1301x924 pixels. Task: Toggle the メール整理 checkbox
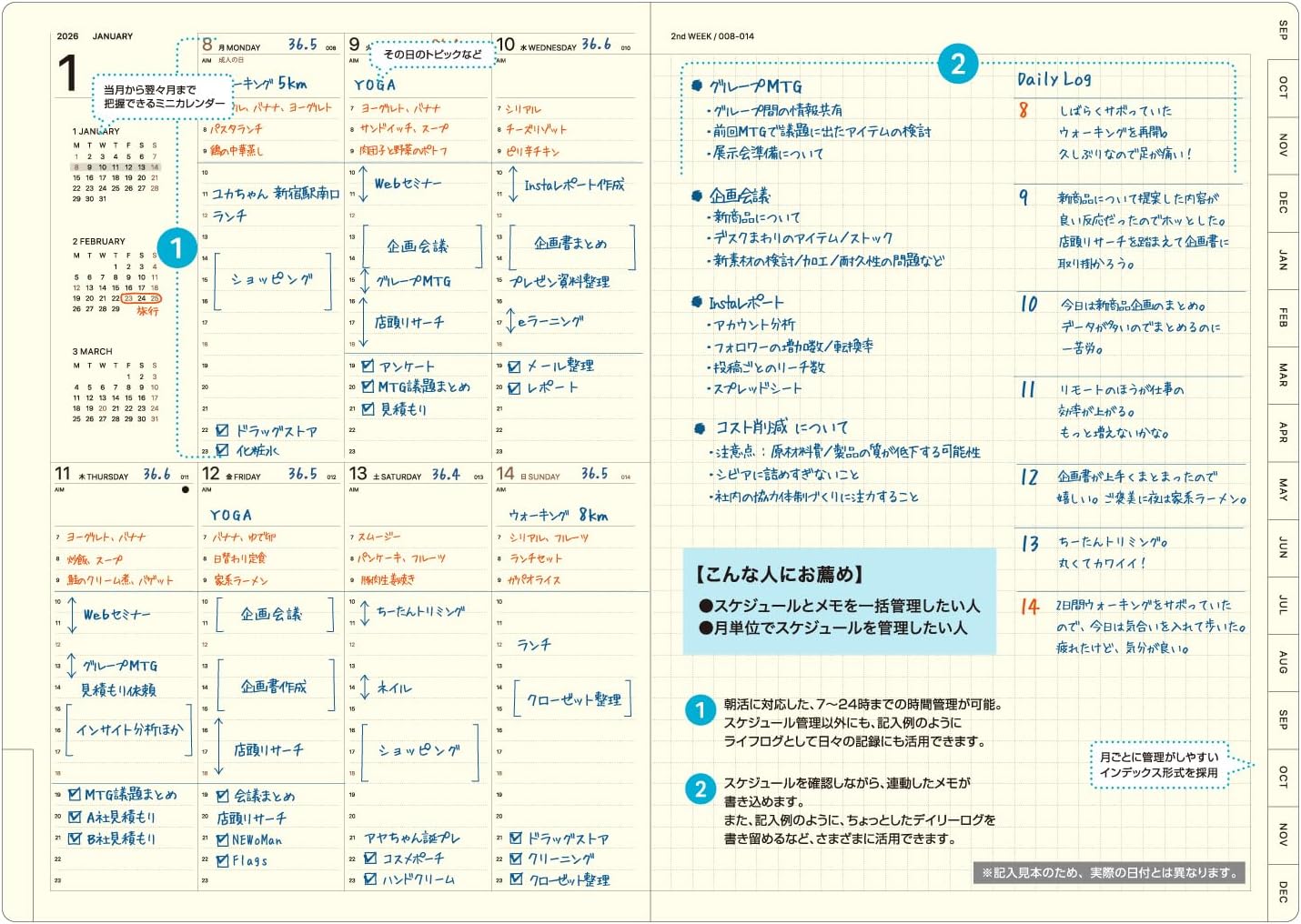[x=514, y=367]
